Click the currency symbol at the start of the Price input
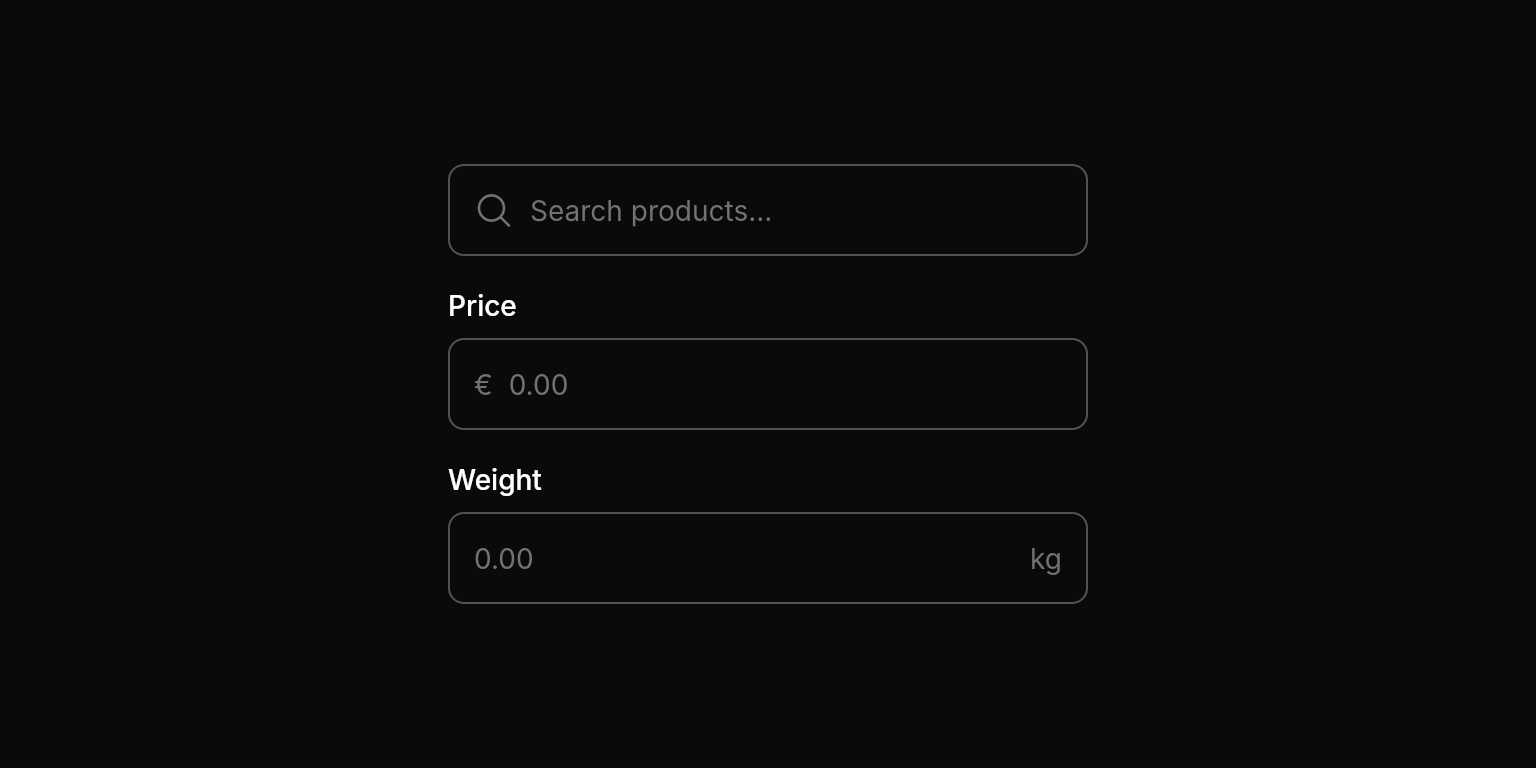Screen dimensions: 1536x768 [483, 384]
